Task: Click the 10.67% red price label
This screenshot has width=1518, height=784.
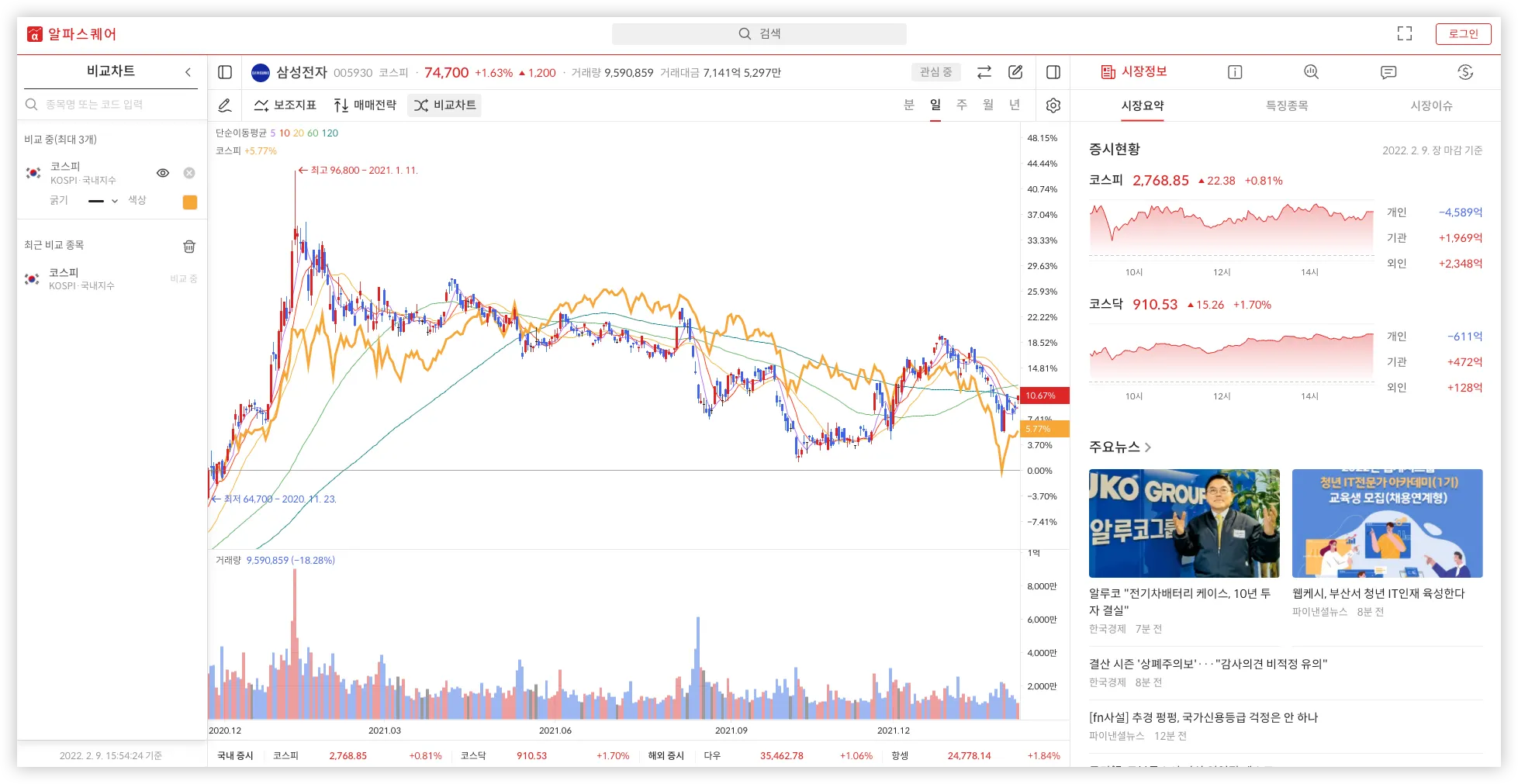Action: 1044,395
